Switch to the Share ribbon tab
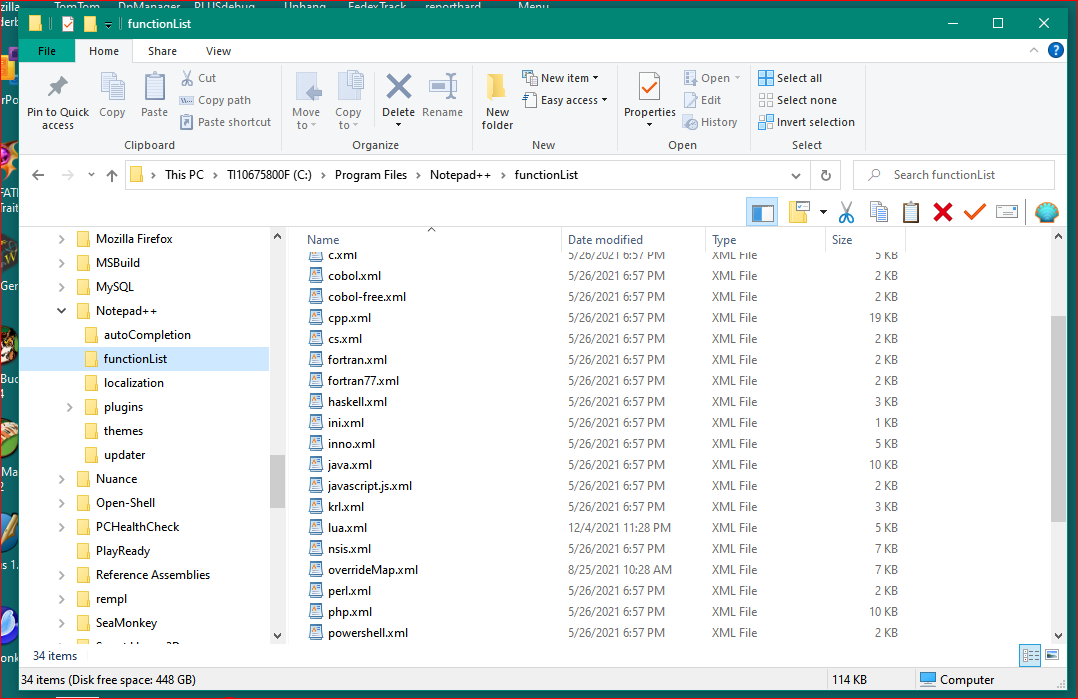Image resolution: width=1078 pixels, height=699 pixels. point(162,51)
